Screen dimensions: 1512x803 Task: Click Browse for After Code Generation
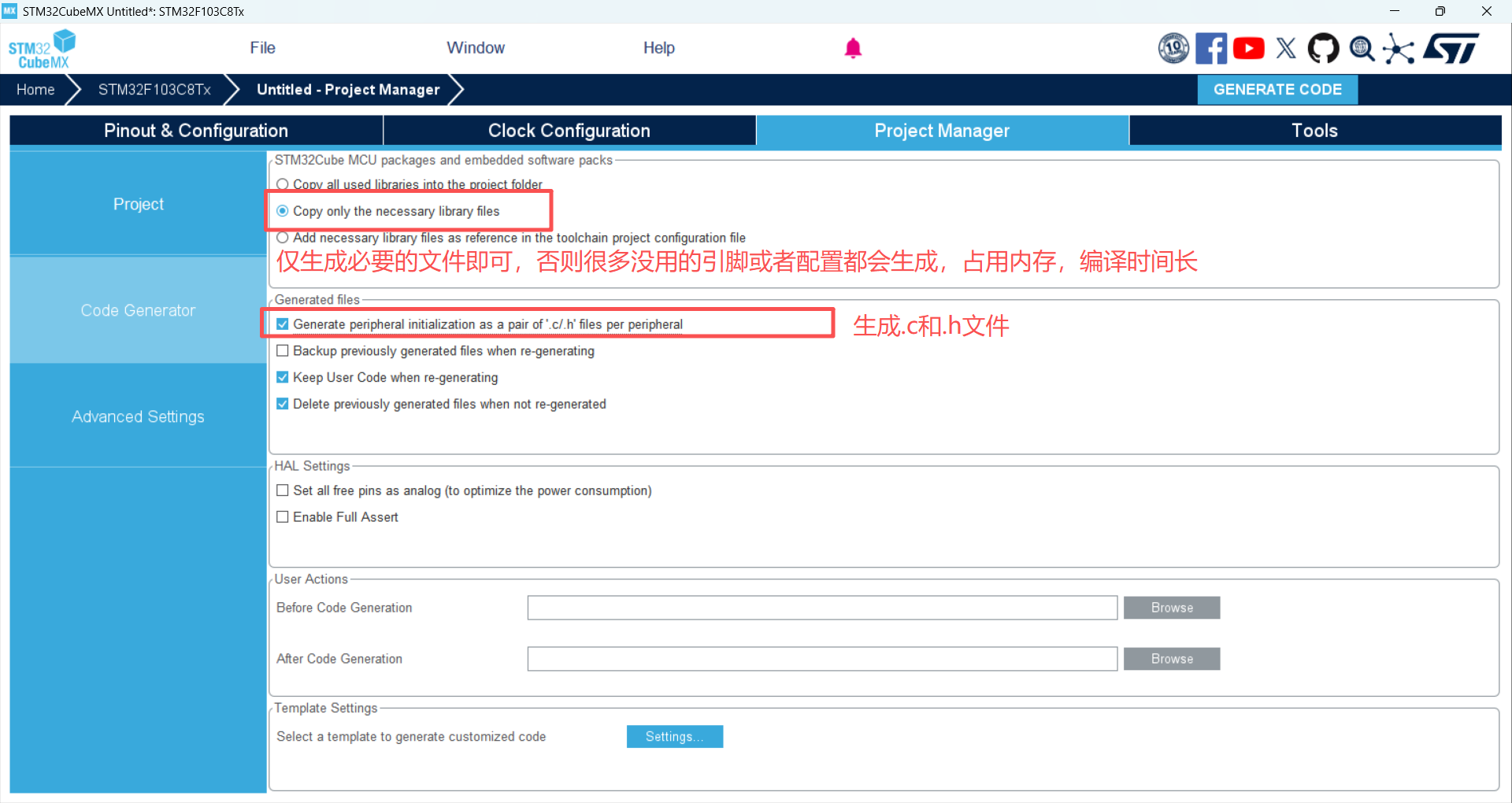click(x=1172, y=659)
